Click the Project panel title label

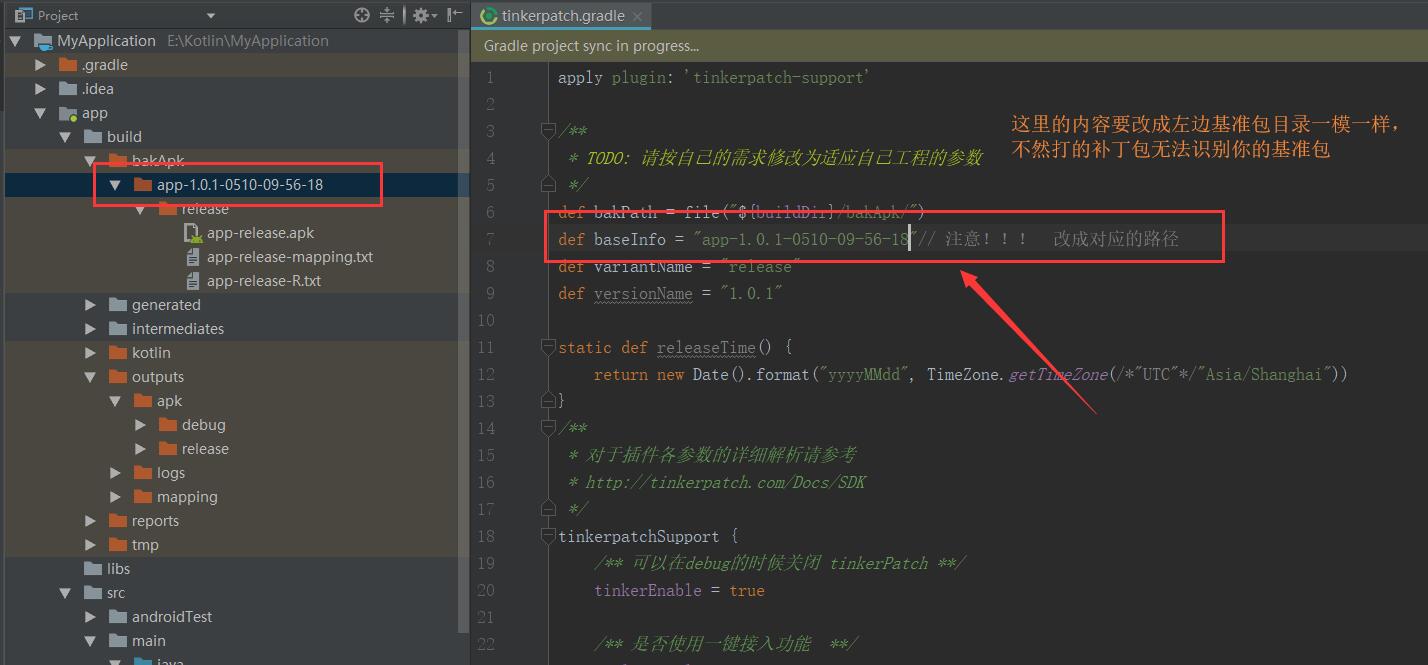tap(58, 15)
